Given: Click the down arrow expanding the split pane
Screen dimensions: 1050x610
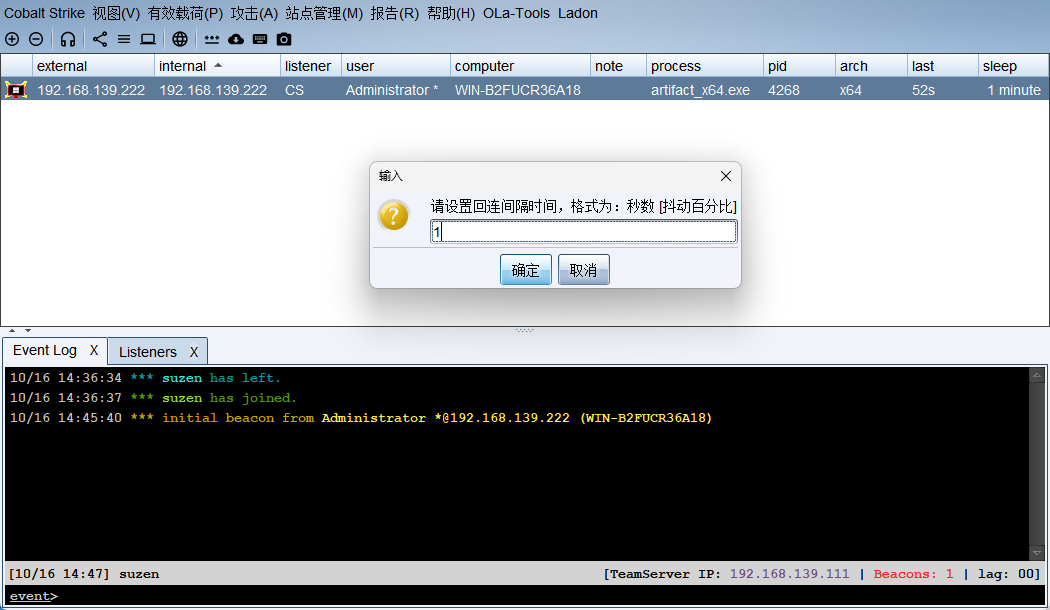Looking at the screenshot, I should click(x=27, y=330).
